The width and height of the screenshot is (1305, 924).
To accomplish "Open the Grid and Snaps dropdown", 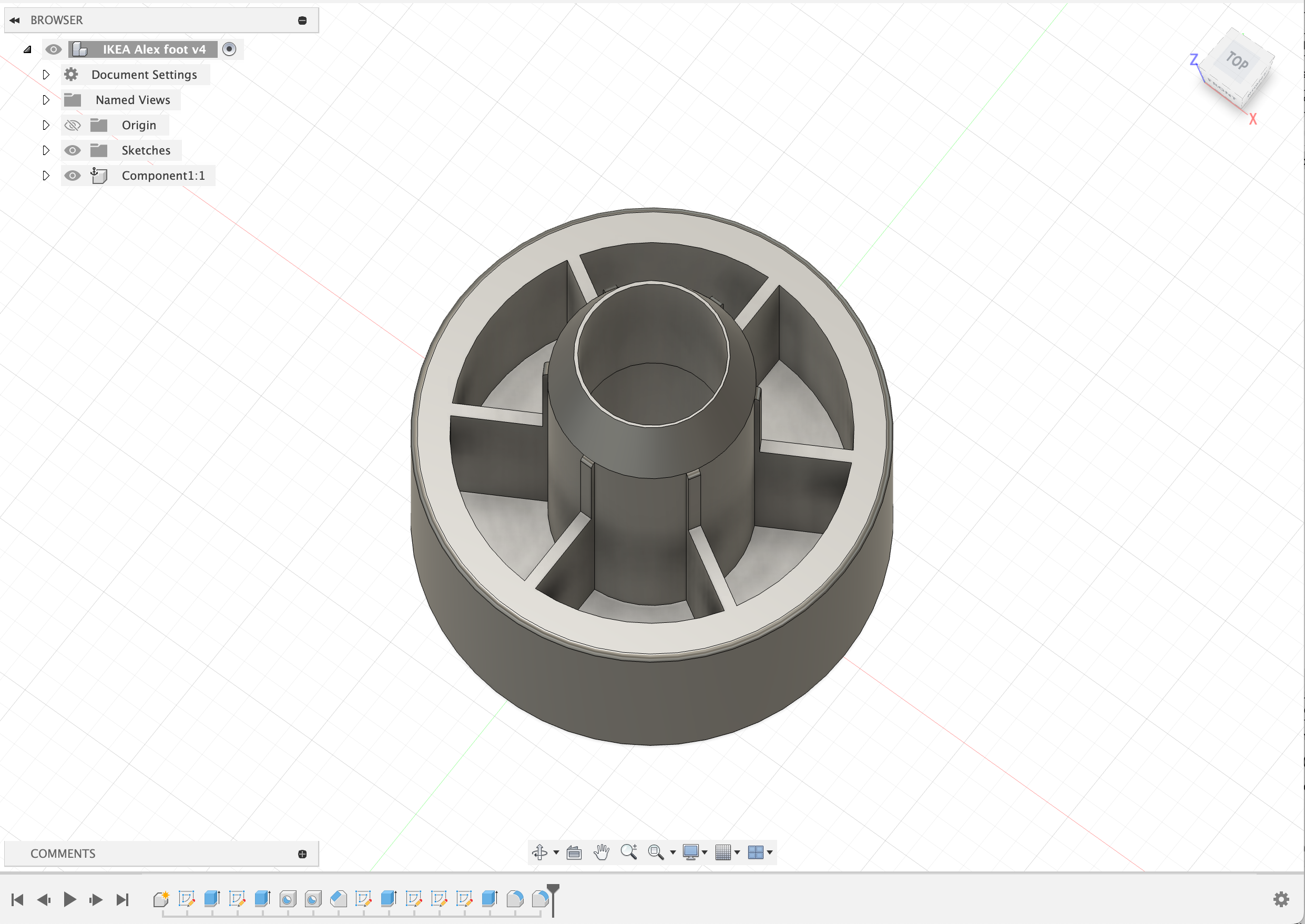I will [727, 852].
